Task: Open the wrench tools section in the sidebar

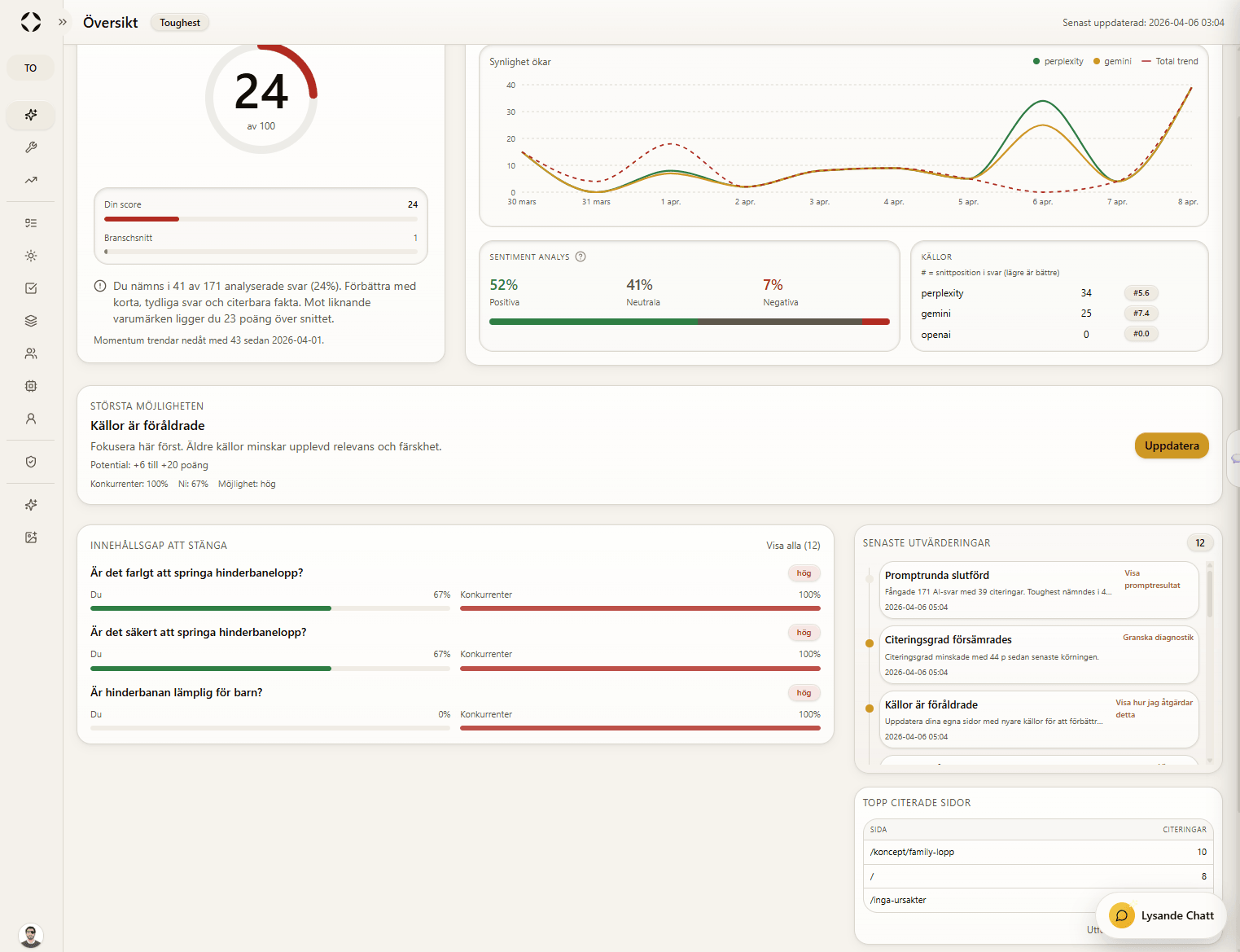Action: point(30,147)
